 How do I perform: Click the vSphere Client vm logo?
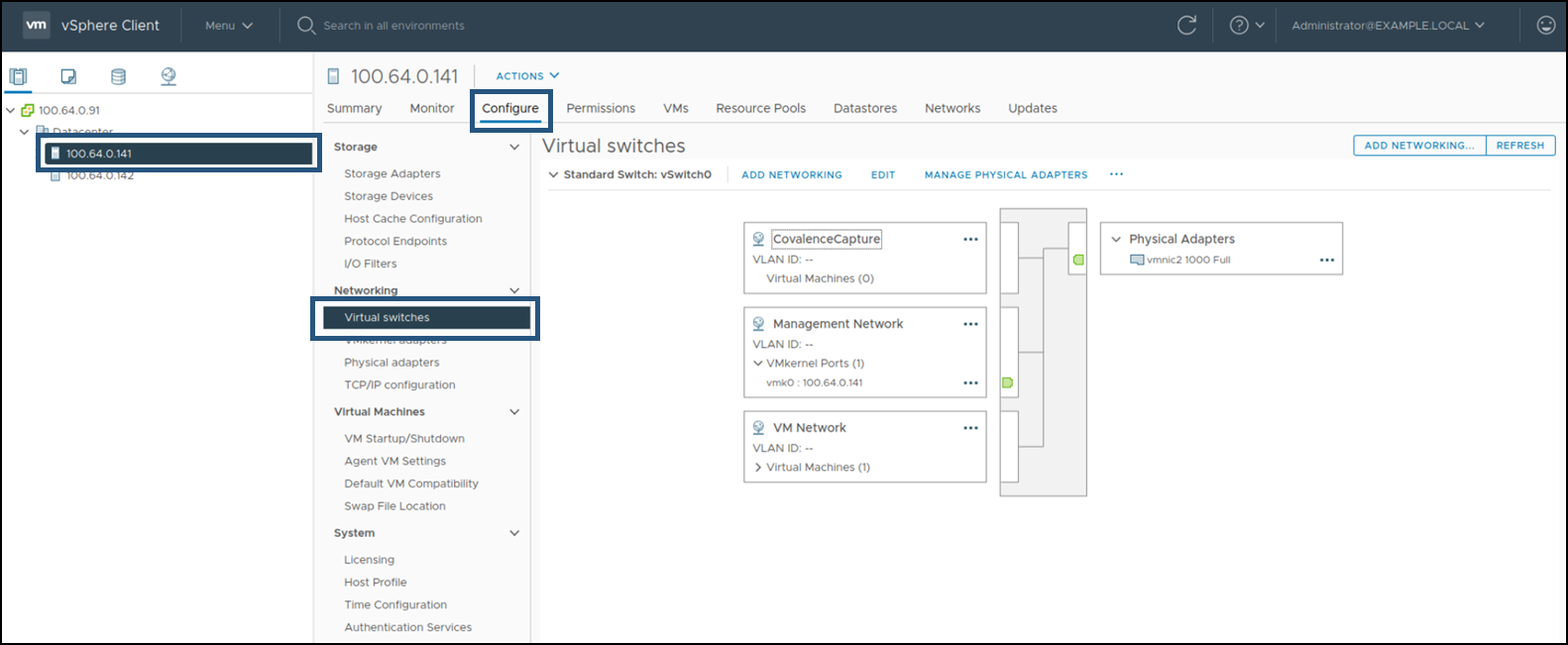click(x=37, y=25)
